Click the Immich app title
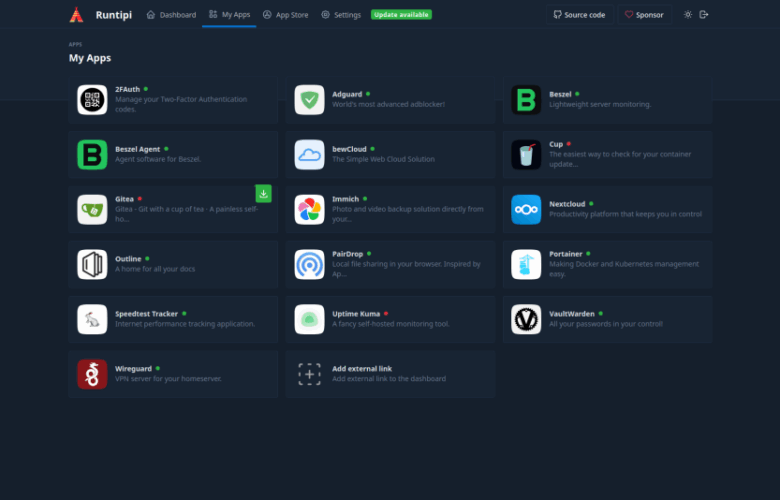Viewport: 780px width, 500px height. (345, 199)
